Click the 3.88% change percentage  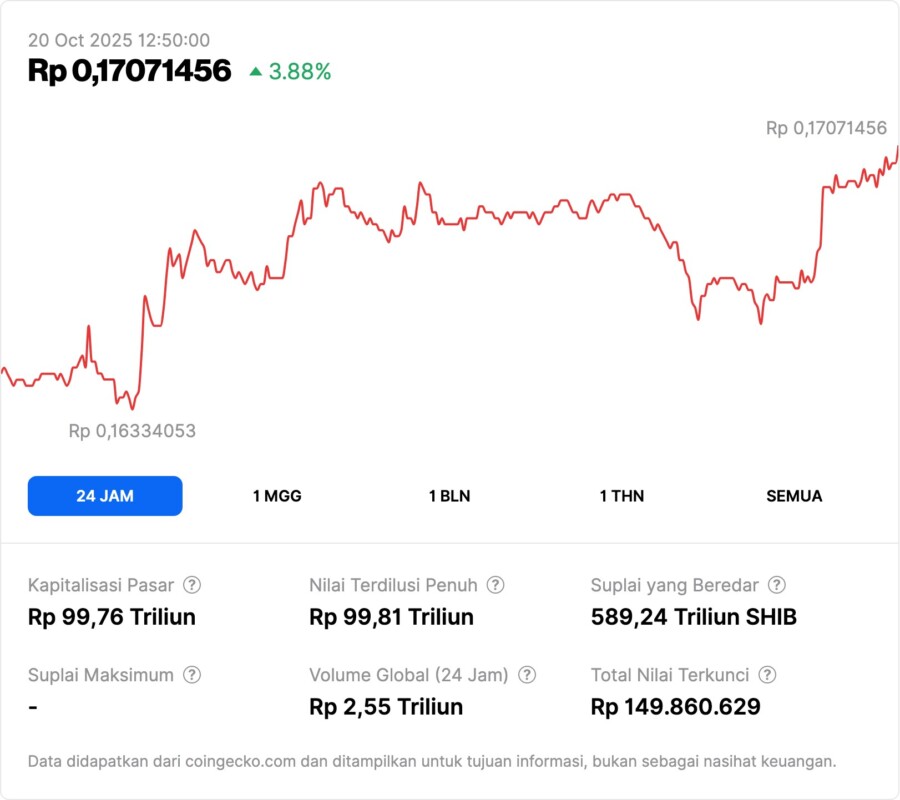pyautogui.click(x=299, y=72)
